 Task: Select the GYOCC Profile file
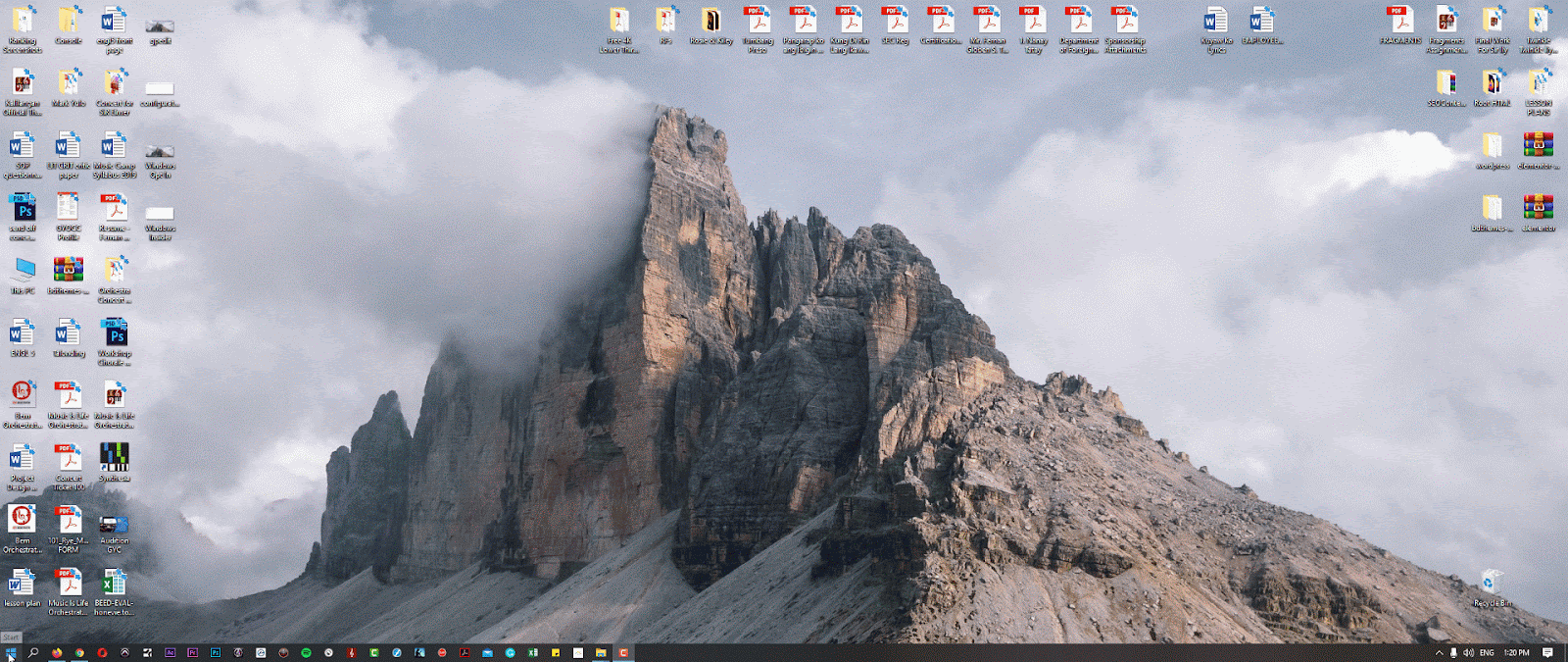click(68, 217)
